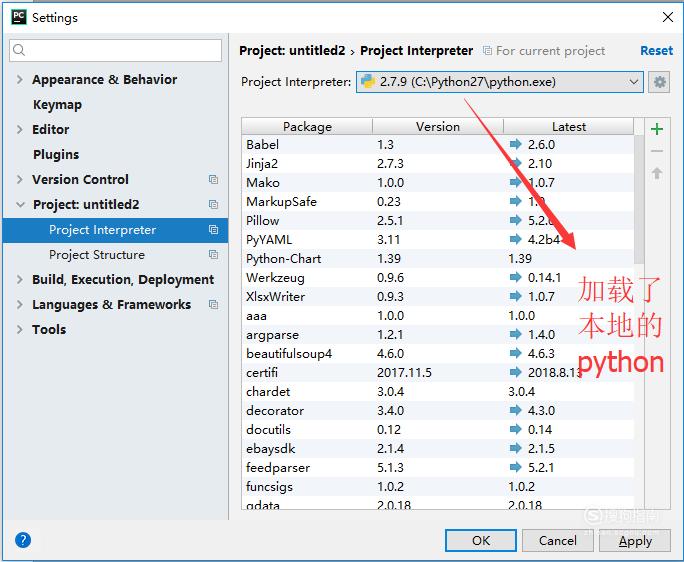The height and width of the screenshot is (562, 684).
Task: Select the beautifulsoup4 package row
Action: click(438, 353)
